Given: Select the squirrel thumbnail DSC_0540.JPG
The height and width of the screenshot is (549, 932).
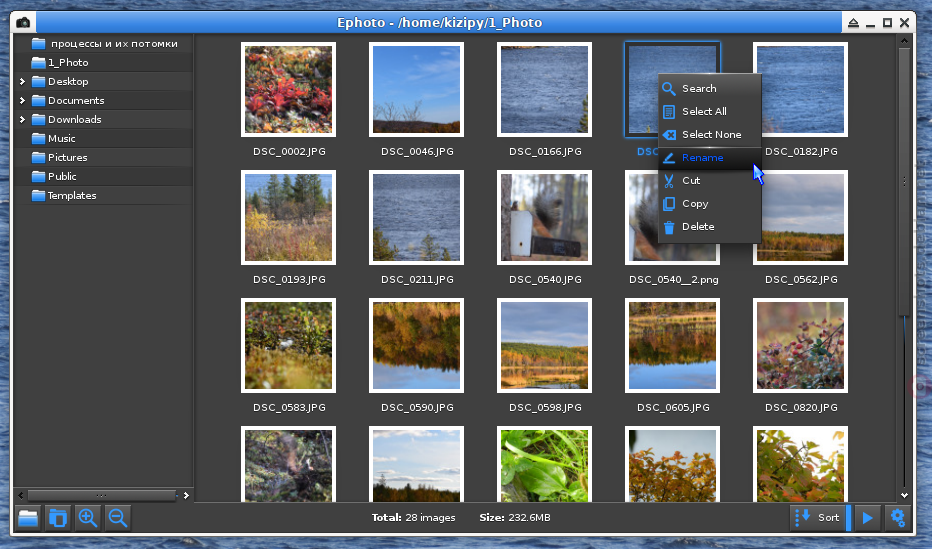Looking at the screenshot, I should [x=544, y=217].
